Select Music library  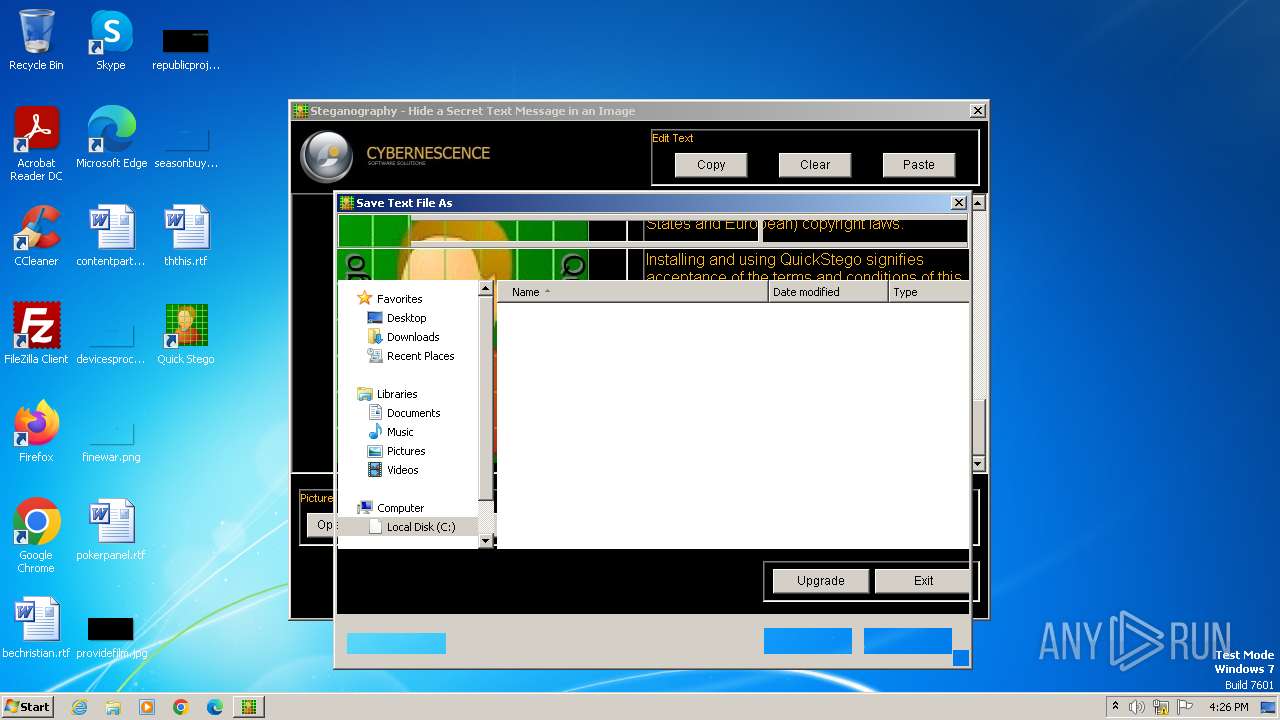(x=400, y=432)
